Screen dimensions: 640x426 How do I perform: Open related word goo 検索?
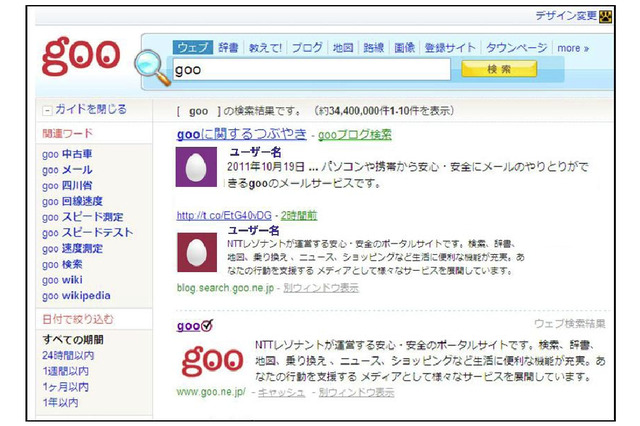(62, 264)
